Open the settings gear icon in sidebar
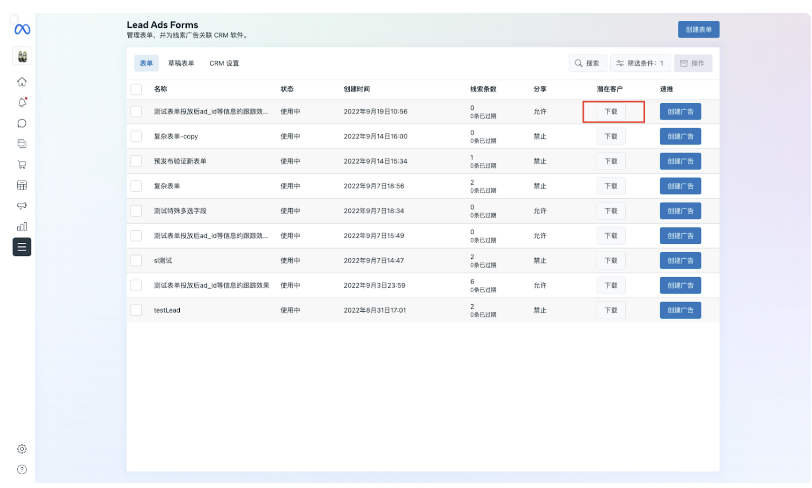 coord(22,449)
